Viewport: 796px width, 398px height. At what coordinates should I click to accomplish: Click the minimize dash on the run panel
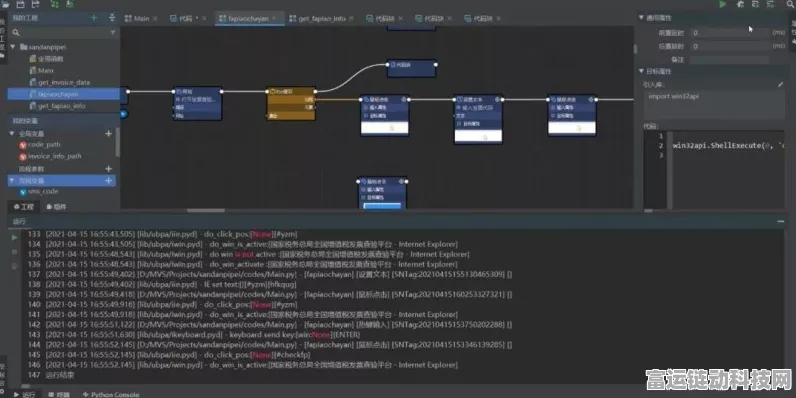coord(780,221)
